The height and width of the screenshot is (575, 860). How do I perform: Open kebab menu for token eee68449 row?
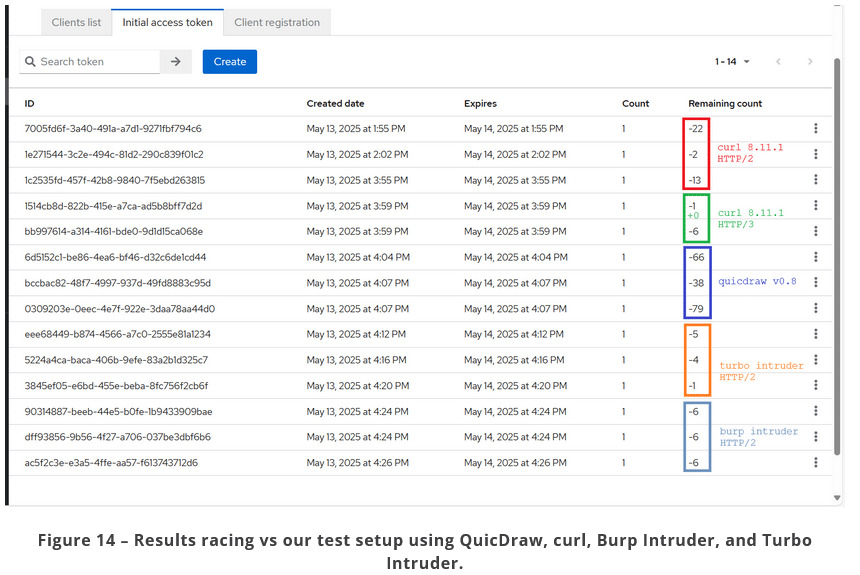tap(816, 334)
